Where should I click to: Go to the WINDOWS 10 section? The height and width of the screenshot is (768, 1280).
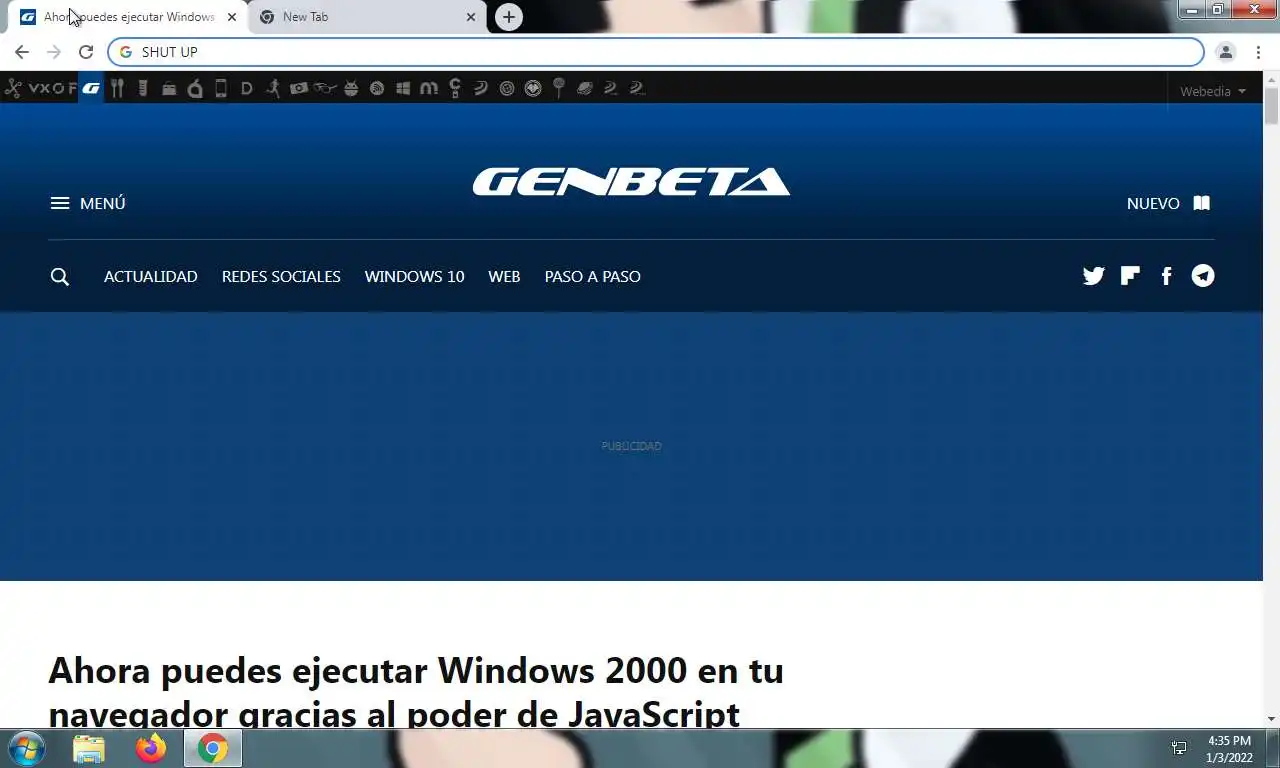(414, 277)
